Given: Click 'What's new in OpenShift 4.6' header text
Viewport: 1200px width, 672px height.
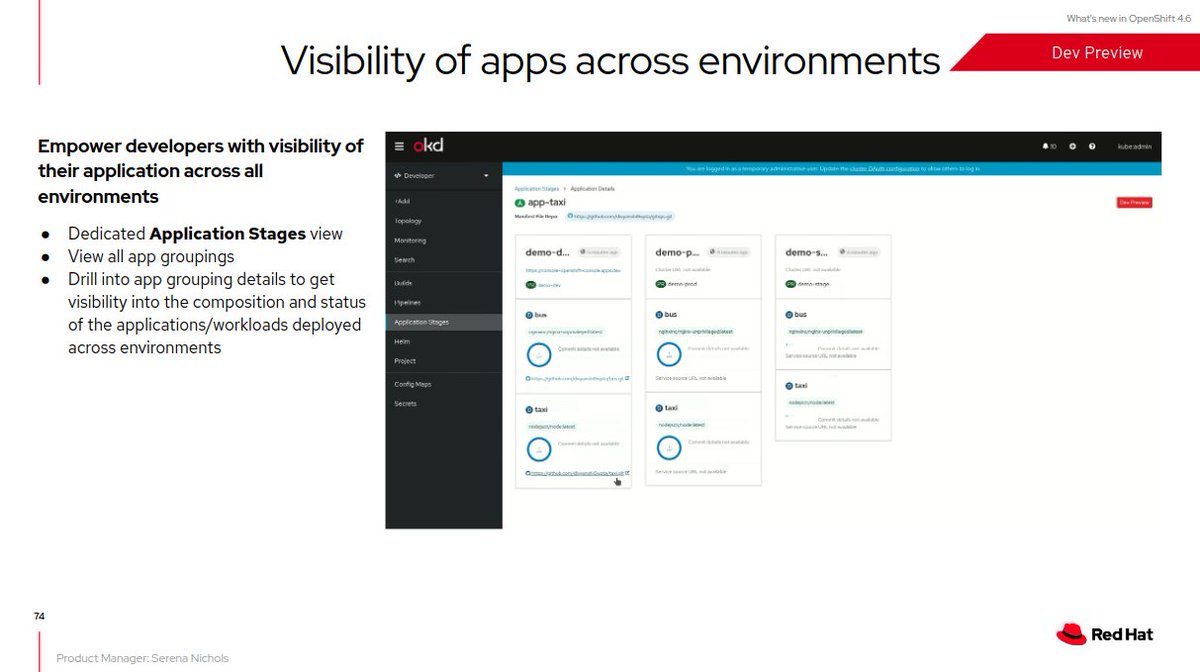Looking at the screenshot, I should 1129,18.
